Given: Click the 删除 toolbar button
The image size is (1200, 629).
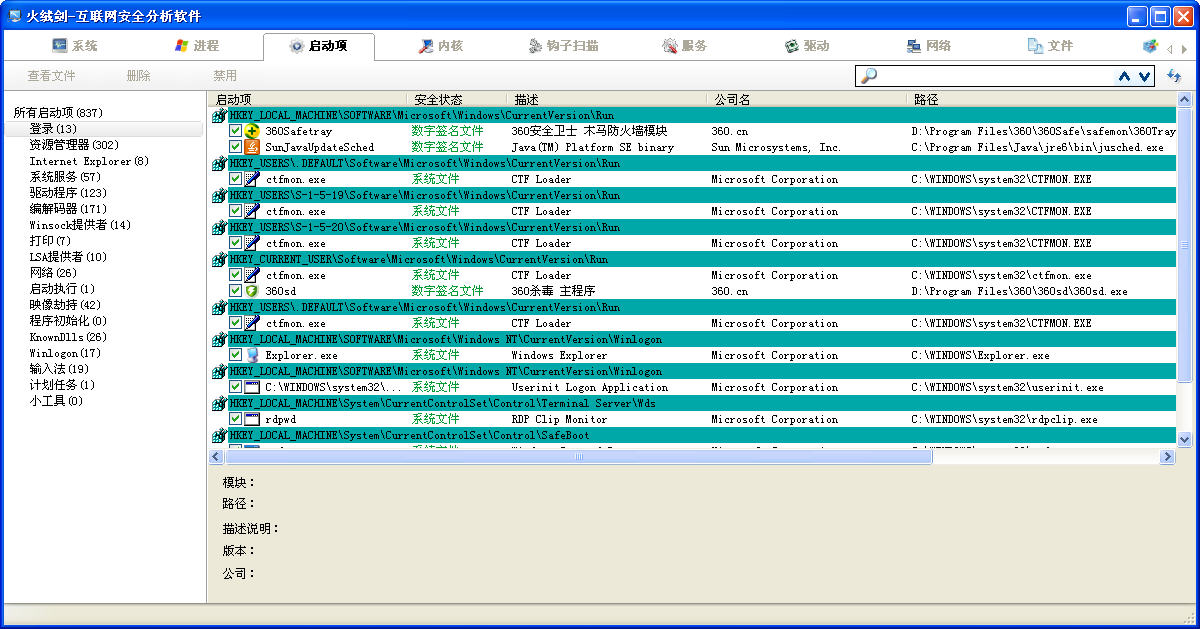Looking at the screenshot, I should 138,76.
